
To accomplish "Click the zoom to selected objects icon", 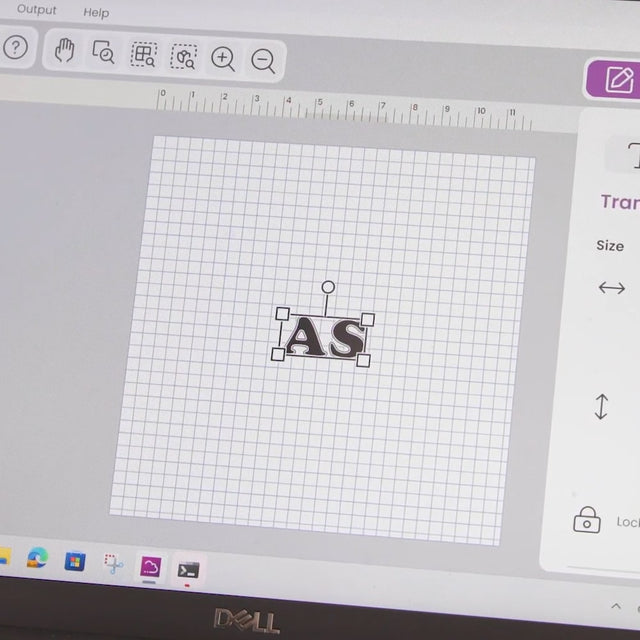I will (x=183, y=57).
